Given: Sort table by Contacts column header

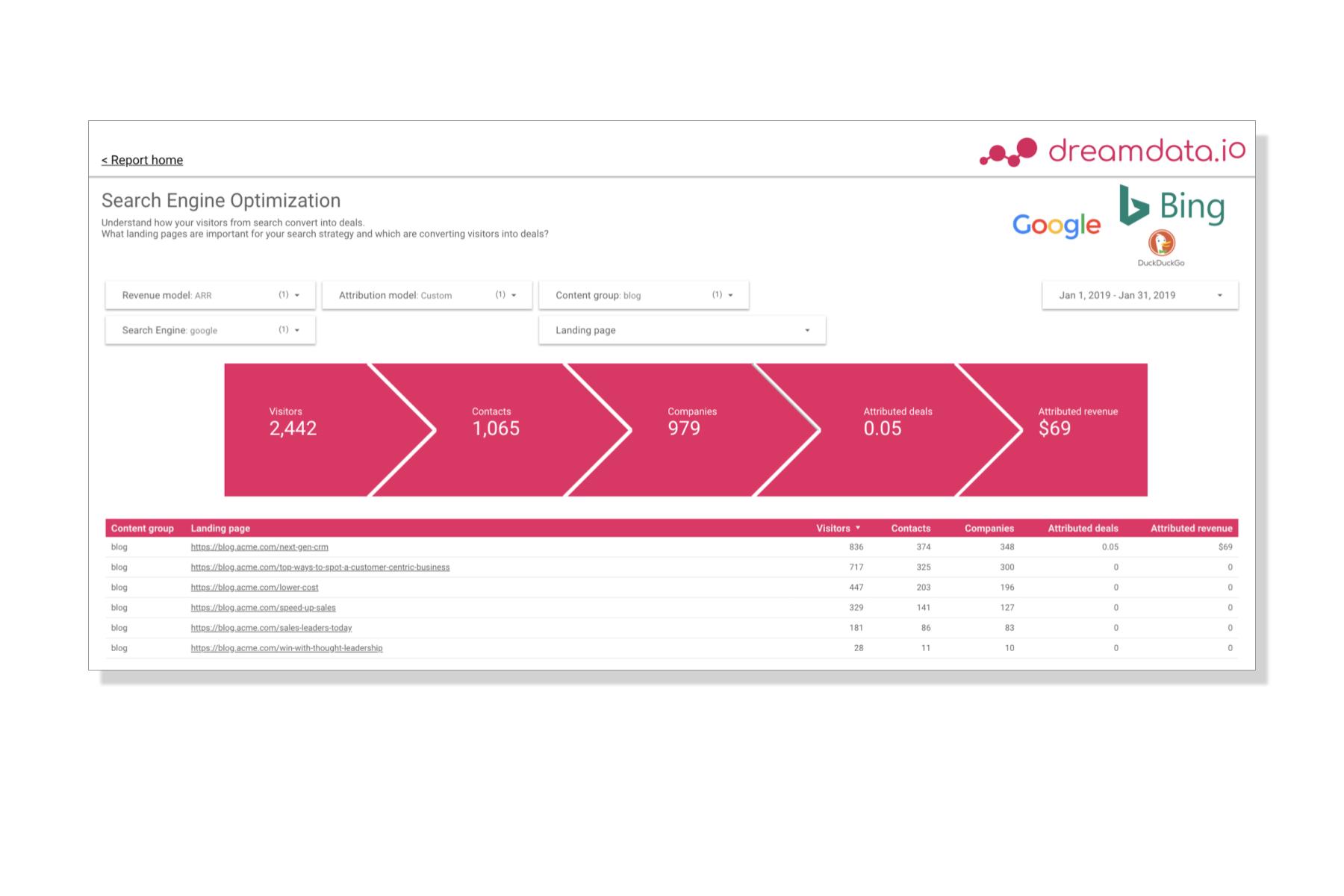Looking at the screenshot, I should click(x=911, y=528).
